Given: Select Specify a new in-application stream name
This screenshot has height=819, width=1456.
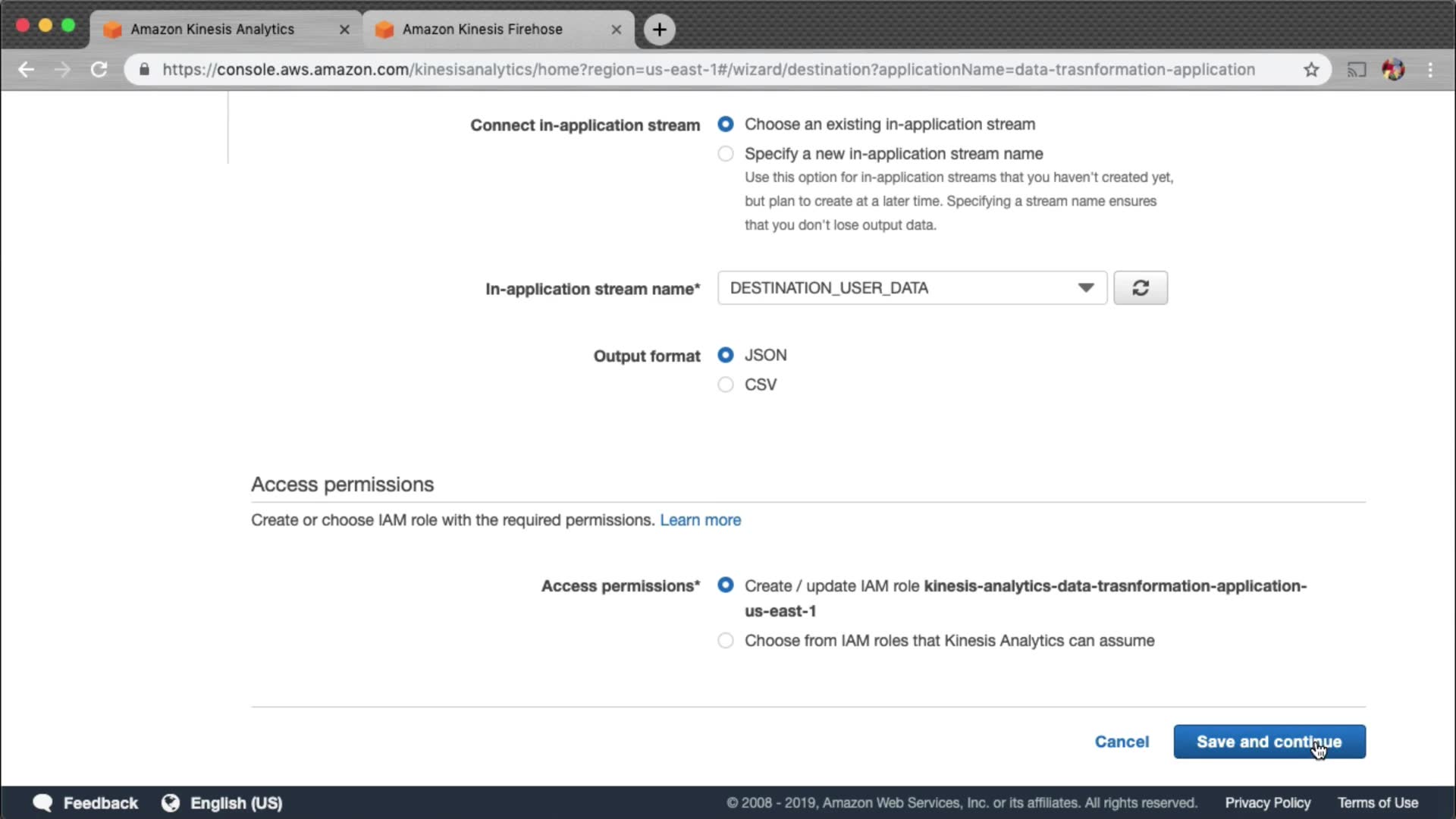Looking at the screenshot, I should tap(726, 154).
